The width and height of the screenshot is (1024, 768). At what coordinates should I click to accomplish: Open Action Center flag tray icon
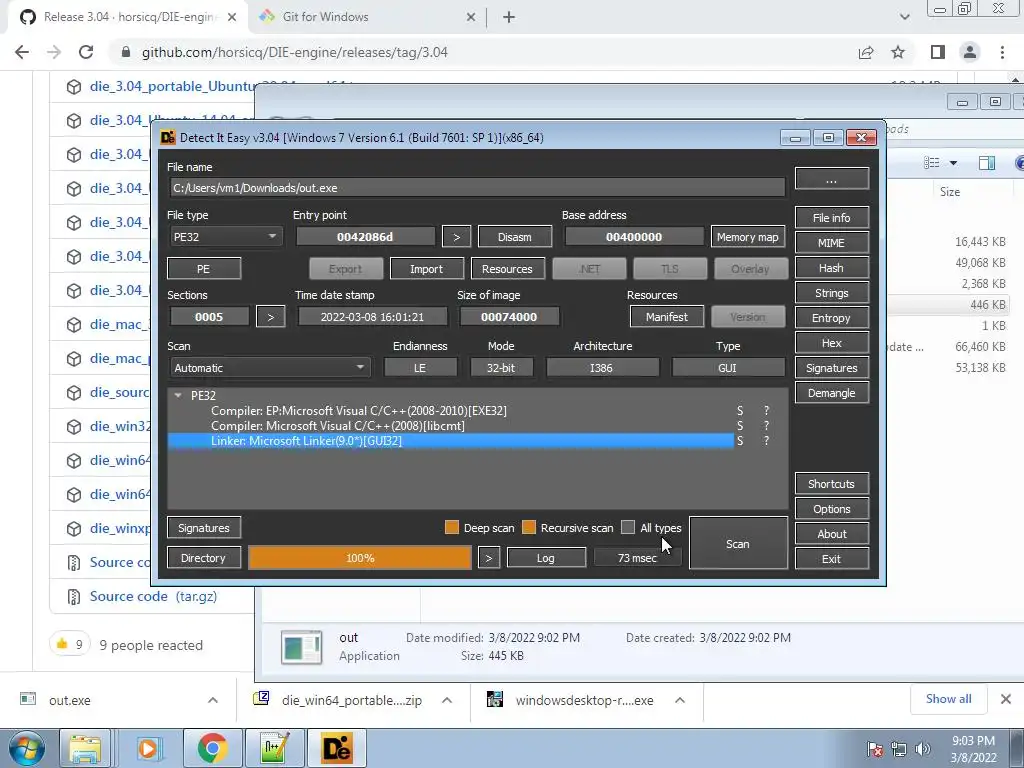pyautogui.click(x=875, y=749)
